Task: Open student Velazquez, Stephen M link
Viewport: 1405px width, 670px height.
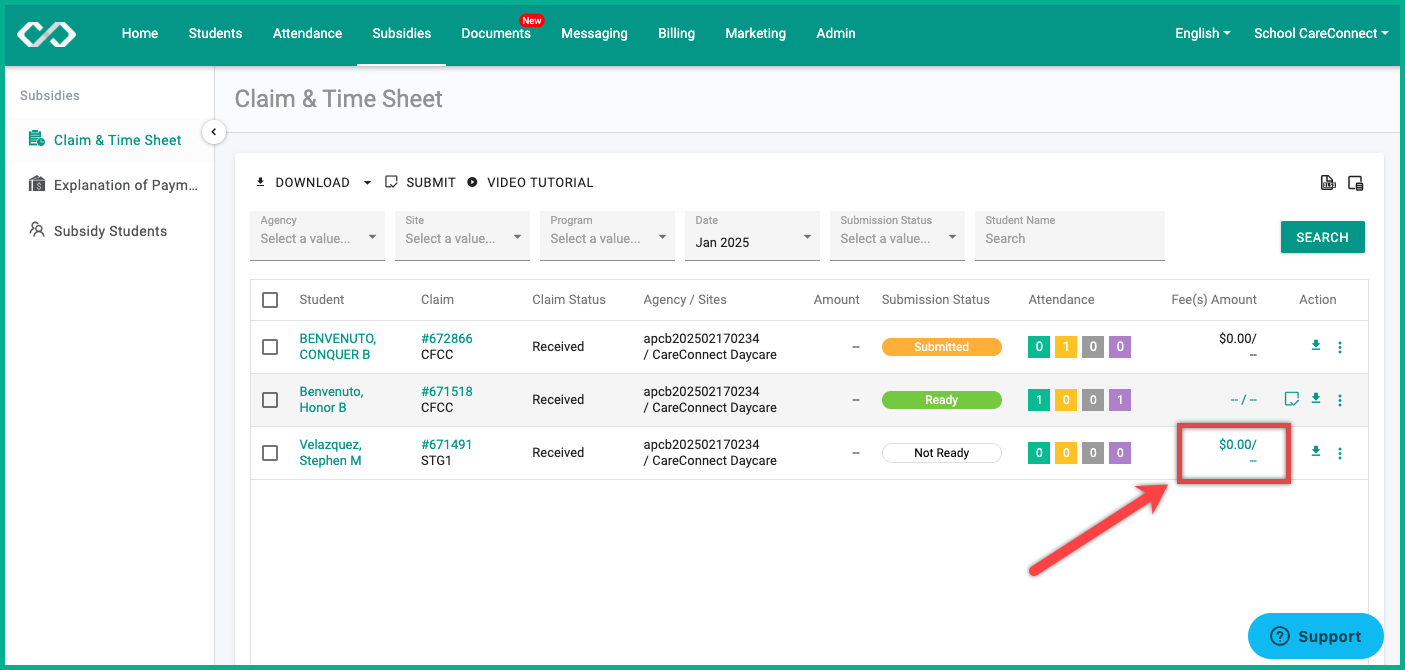Action: click(331, 453)
